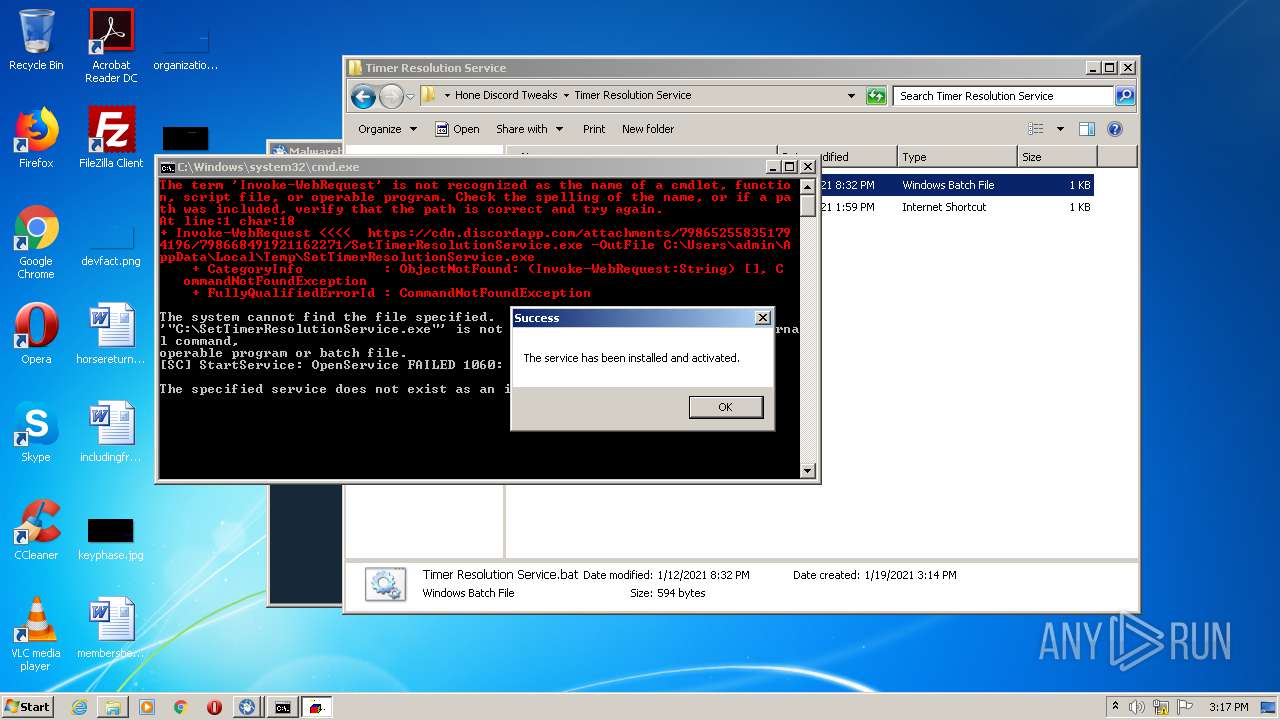This screenshot has height=720, width=1280.
Task: Click Print in Explorer toolbar
Action: click(594, 129)
